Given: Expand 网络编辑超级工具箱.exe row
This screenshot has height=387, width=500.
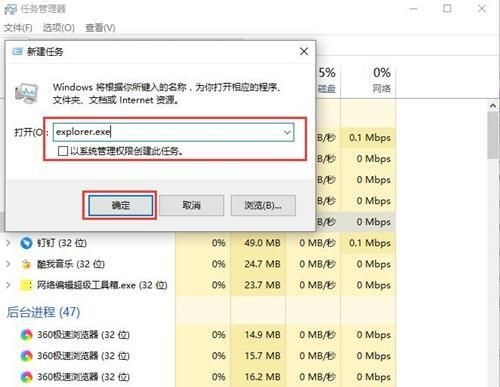Looking at the screenshot, I should pos(8,285).
